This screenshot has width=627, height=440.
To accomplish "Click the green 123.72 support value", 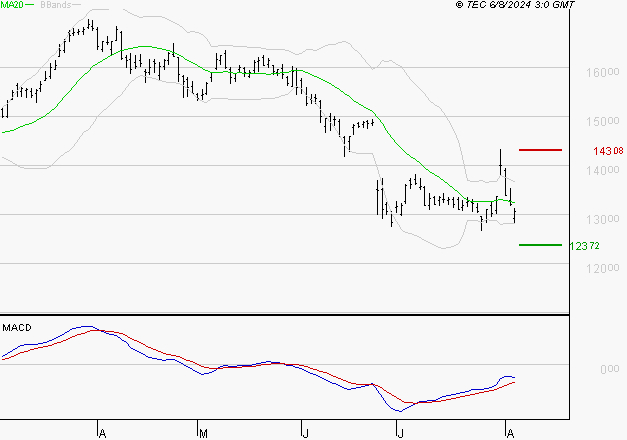I will coord(584,246).
